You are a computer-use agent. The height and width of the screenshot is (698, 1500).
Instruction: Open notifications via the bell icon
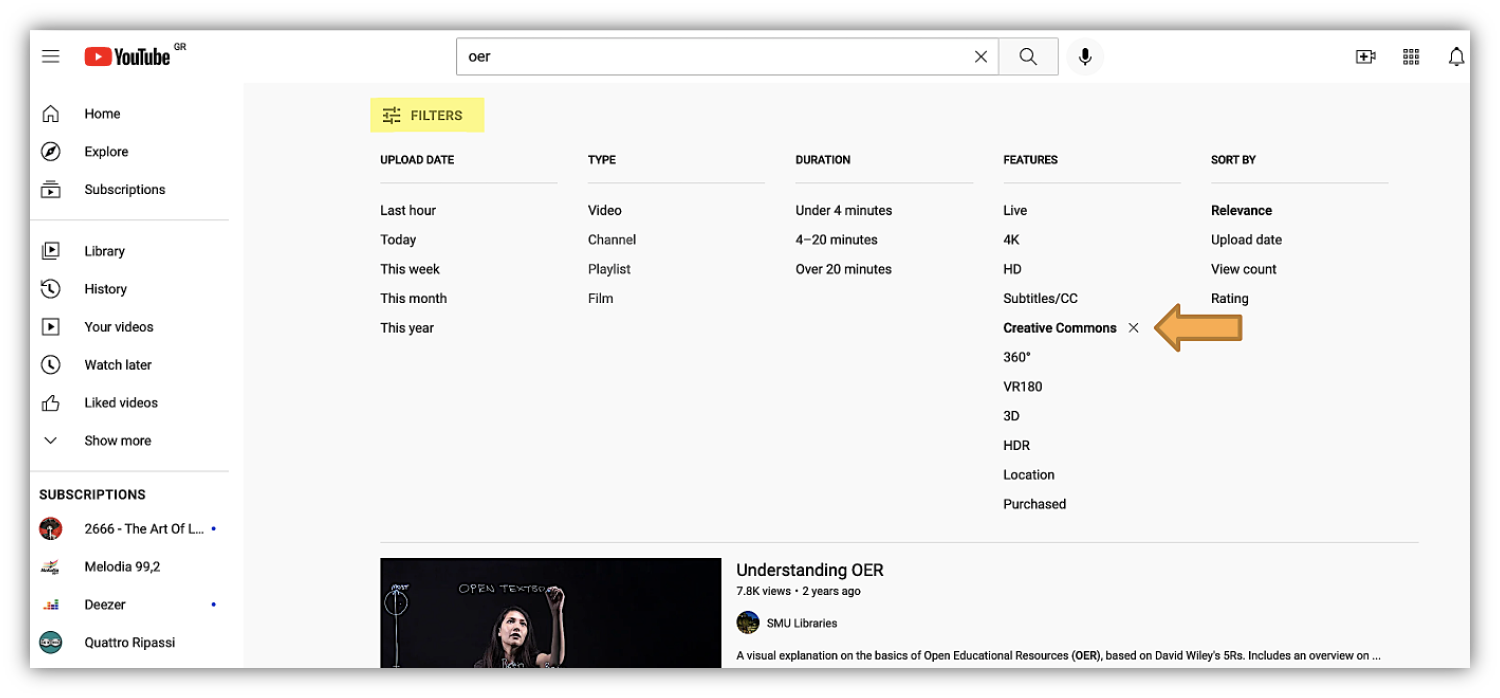pos(1457,57)
